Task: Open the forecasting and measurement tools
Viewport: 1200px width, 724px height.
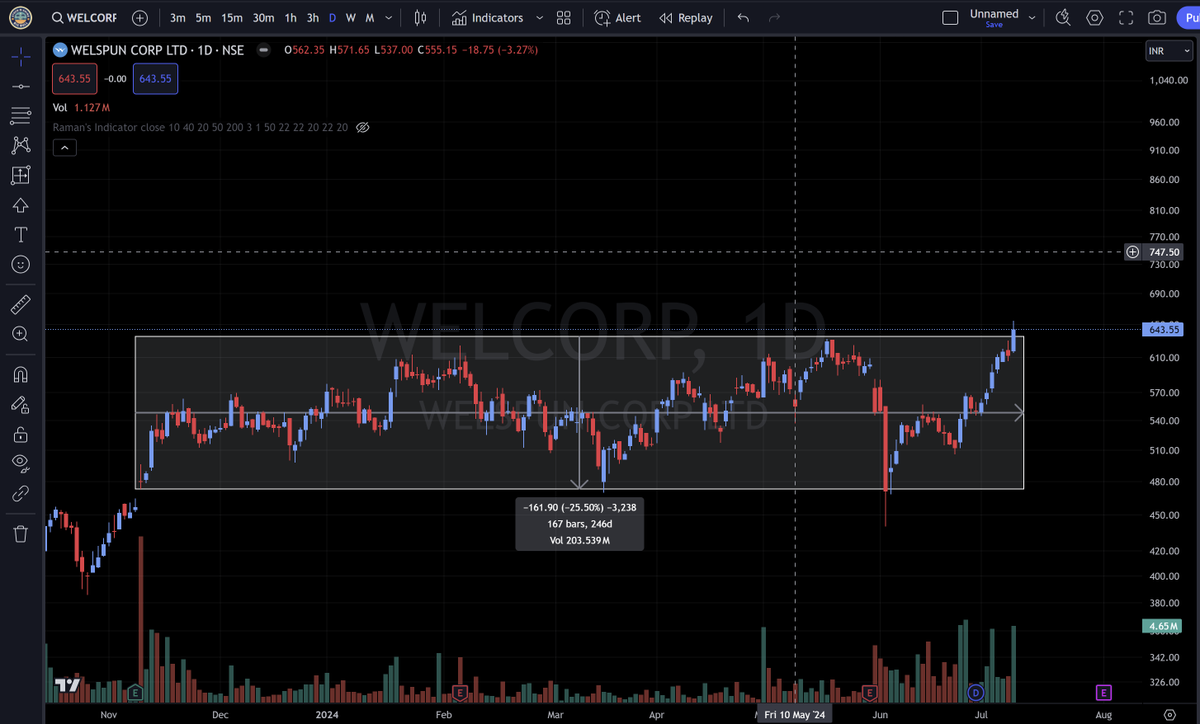Action: pyautogui.click(x=20, y=176)
